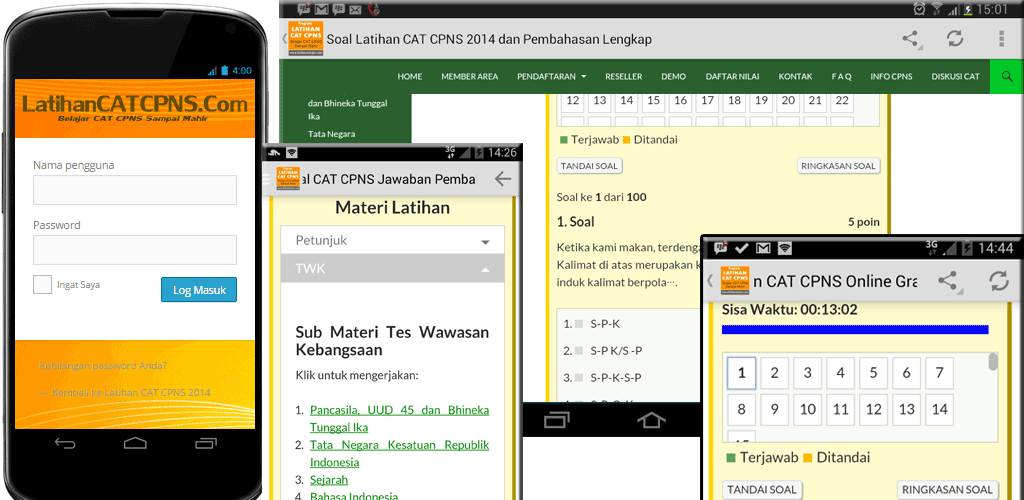1024x500 pixels.
Task: Open recent apps key on login phone
Action: 206,444
